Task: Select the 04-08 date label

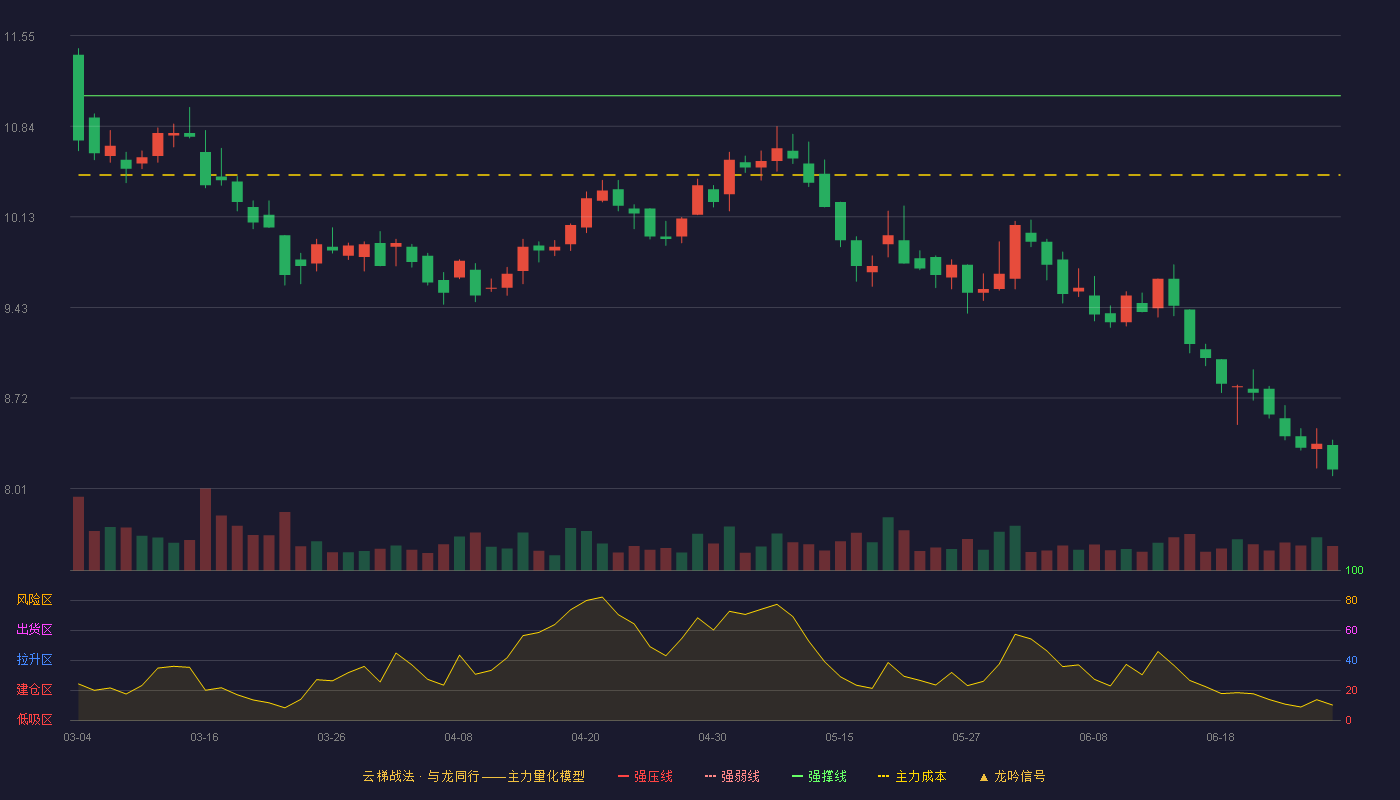Action: (458, 737)
